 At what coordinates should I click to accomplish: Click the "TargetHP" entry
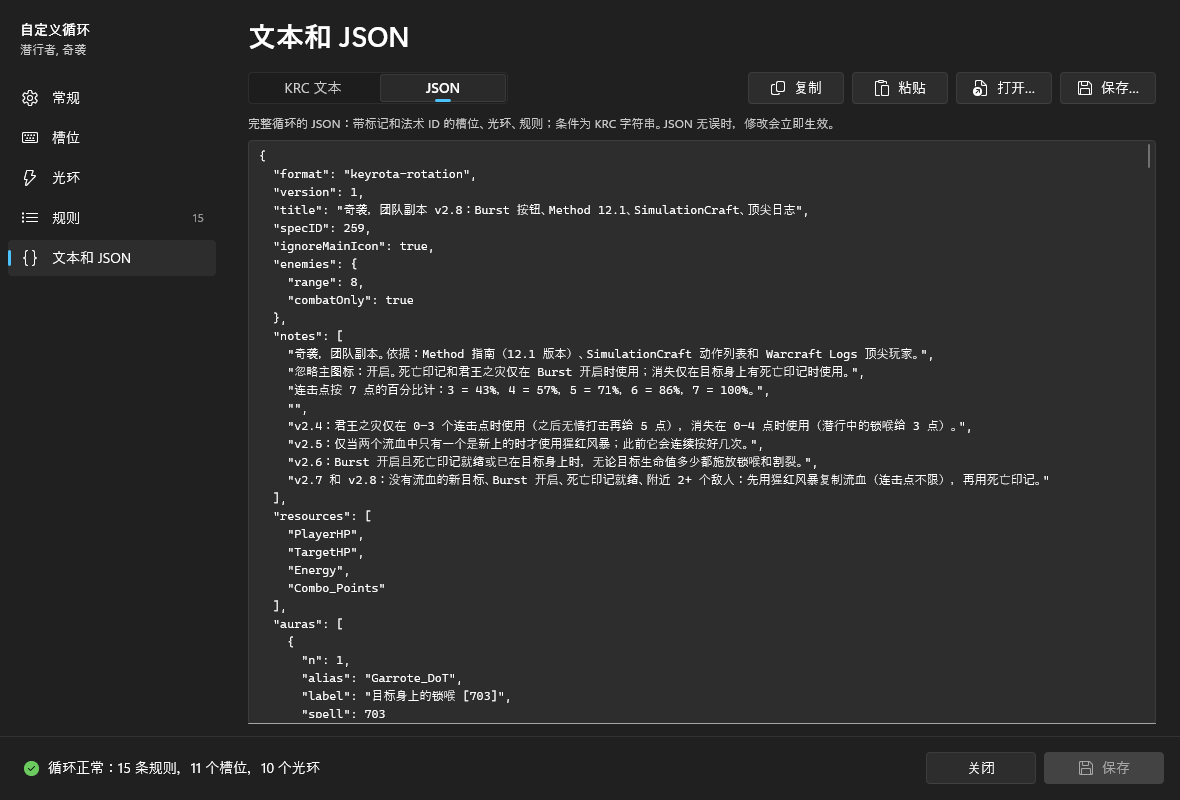[326, 552]
